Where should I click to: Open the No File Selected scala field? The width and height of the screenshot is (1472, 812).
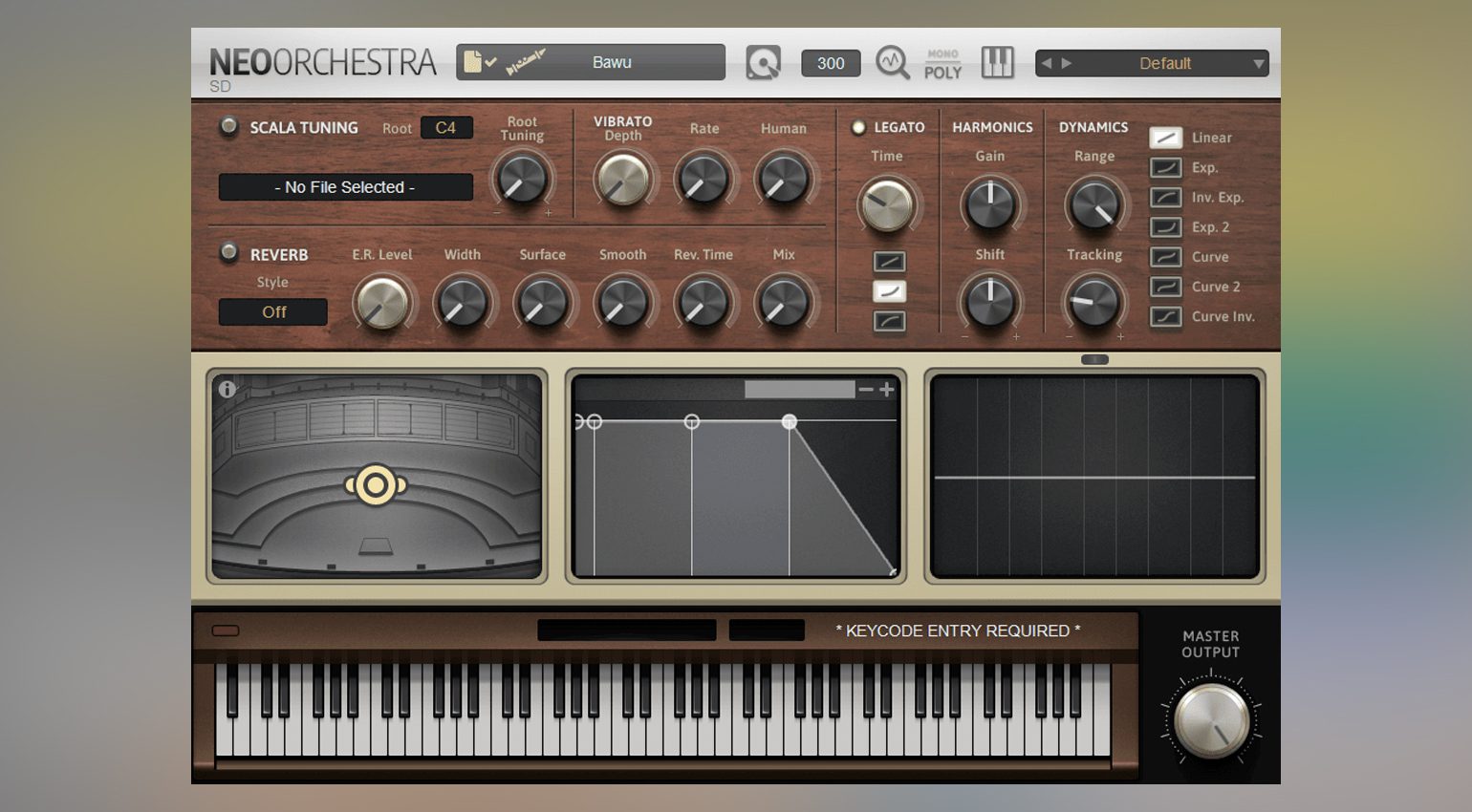point(345,187)
